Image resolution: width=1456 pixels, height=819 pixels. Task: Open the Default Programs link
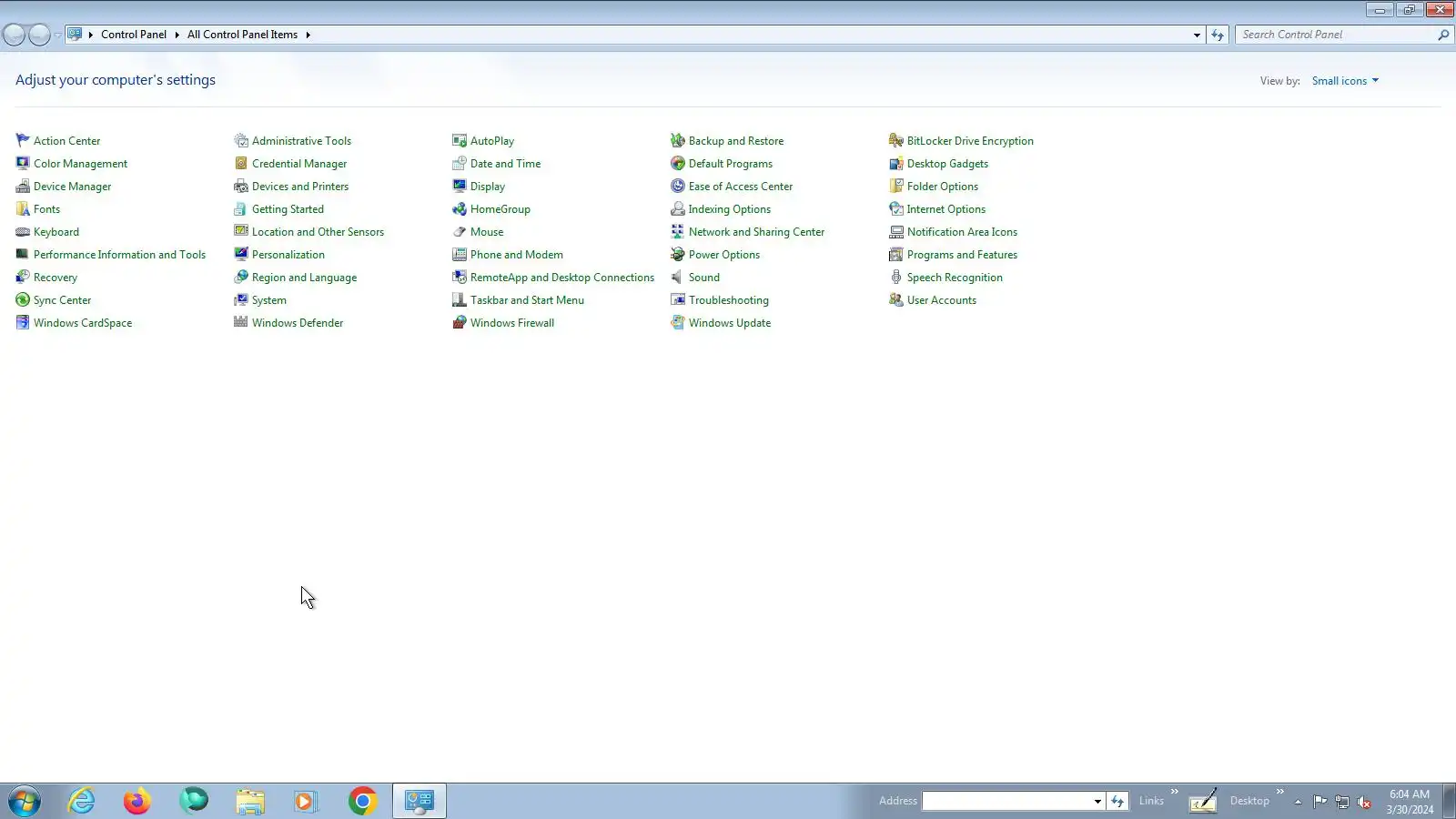pyautogui.click(x=731, y=164)
